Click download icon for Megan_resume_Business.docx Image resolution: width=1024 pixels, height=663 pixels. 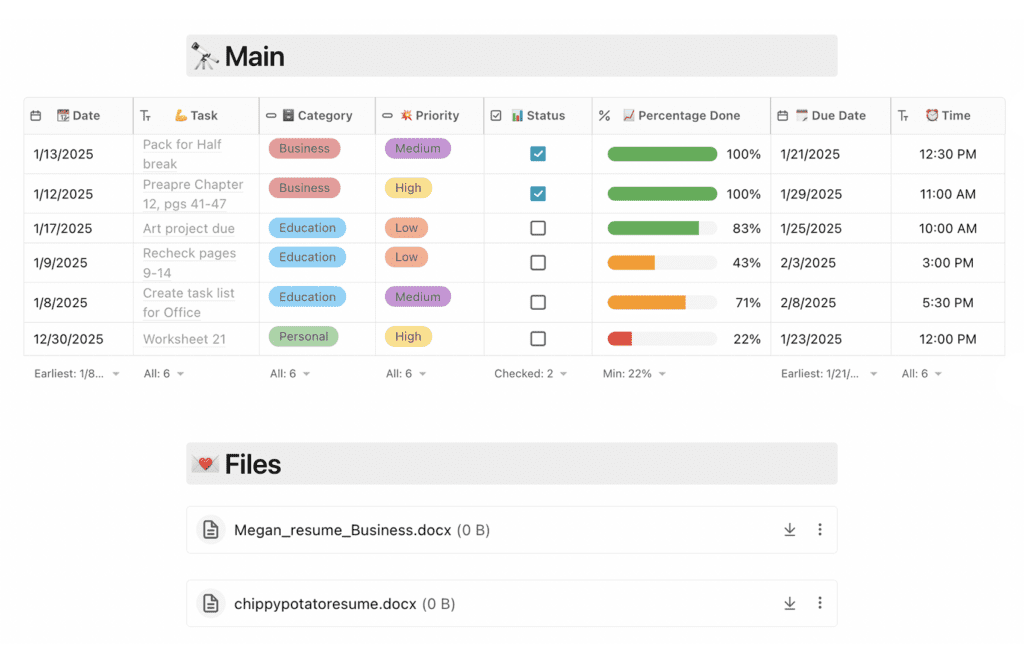click(x=789, y=530)
